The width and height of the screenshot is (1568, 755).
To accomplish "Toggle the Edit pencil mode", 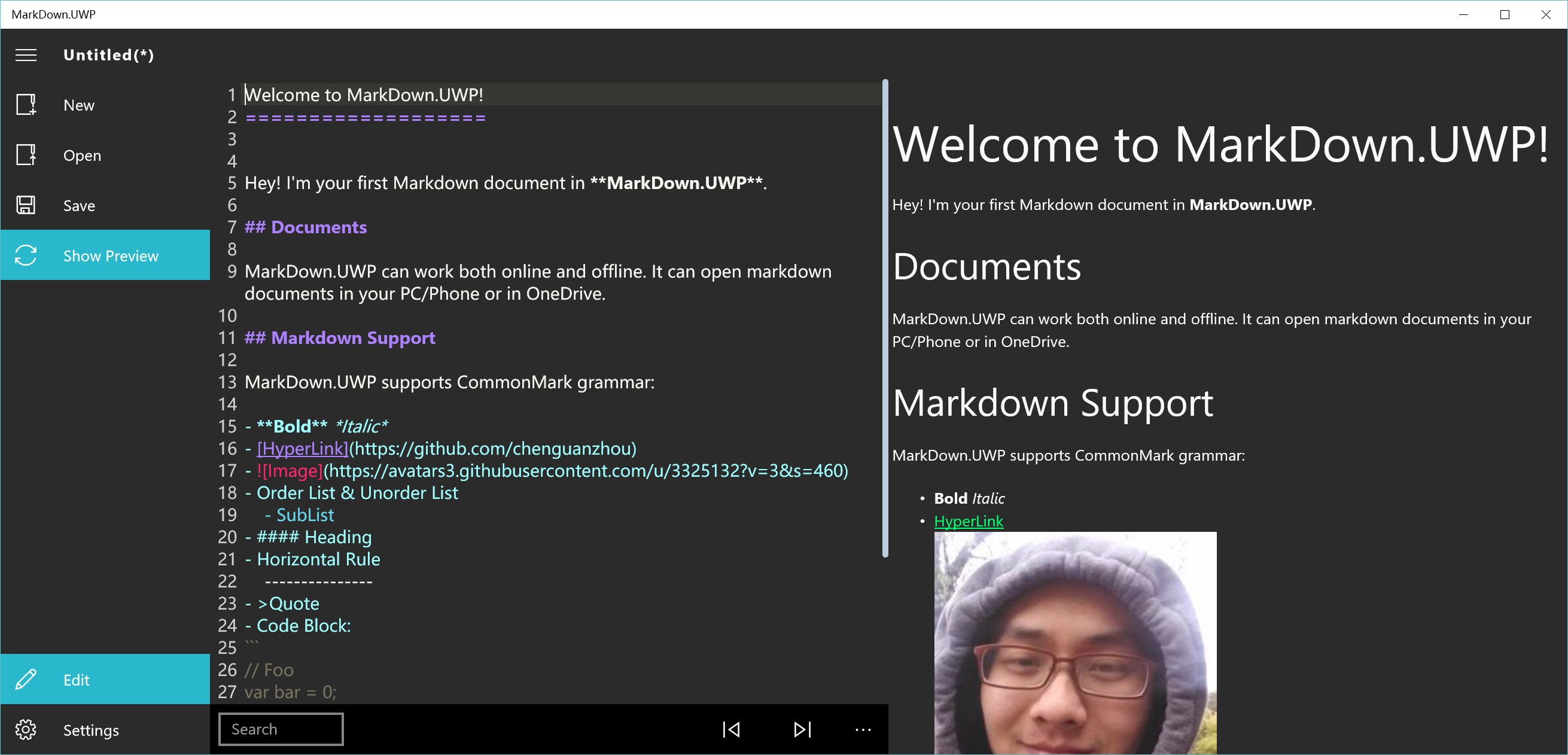I will click(26, 680).
